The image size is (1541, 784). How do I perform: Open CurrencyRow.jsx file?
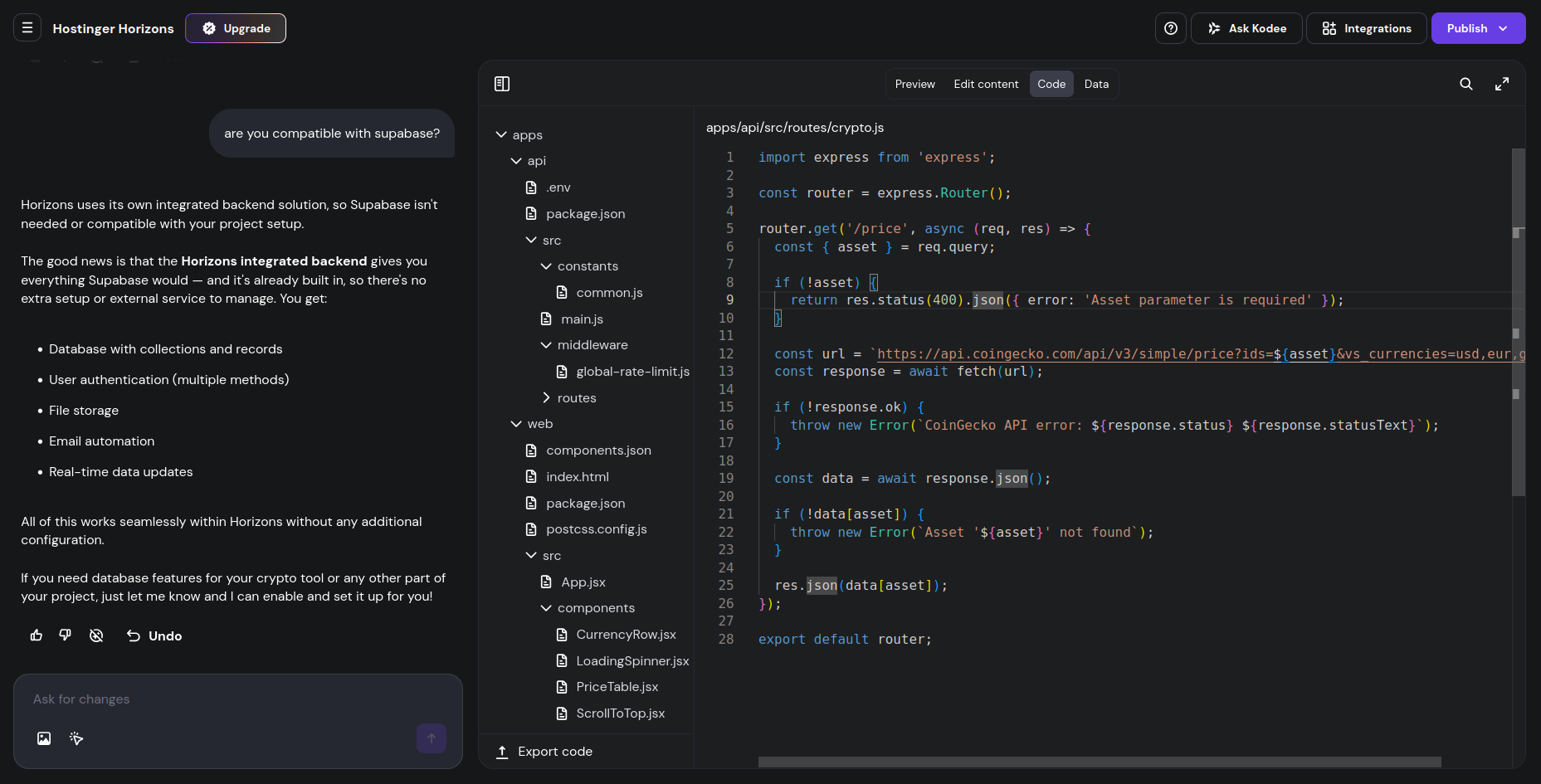617,635
